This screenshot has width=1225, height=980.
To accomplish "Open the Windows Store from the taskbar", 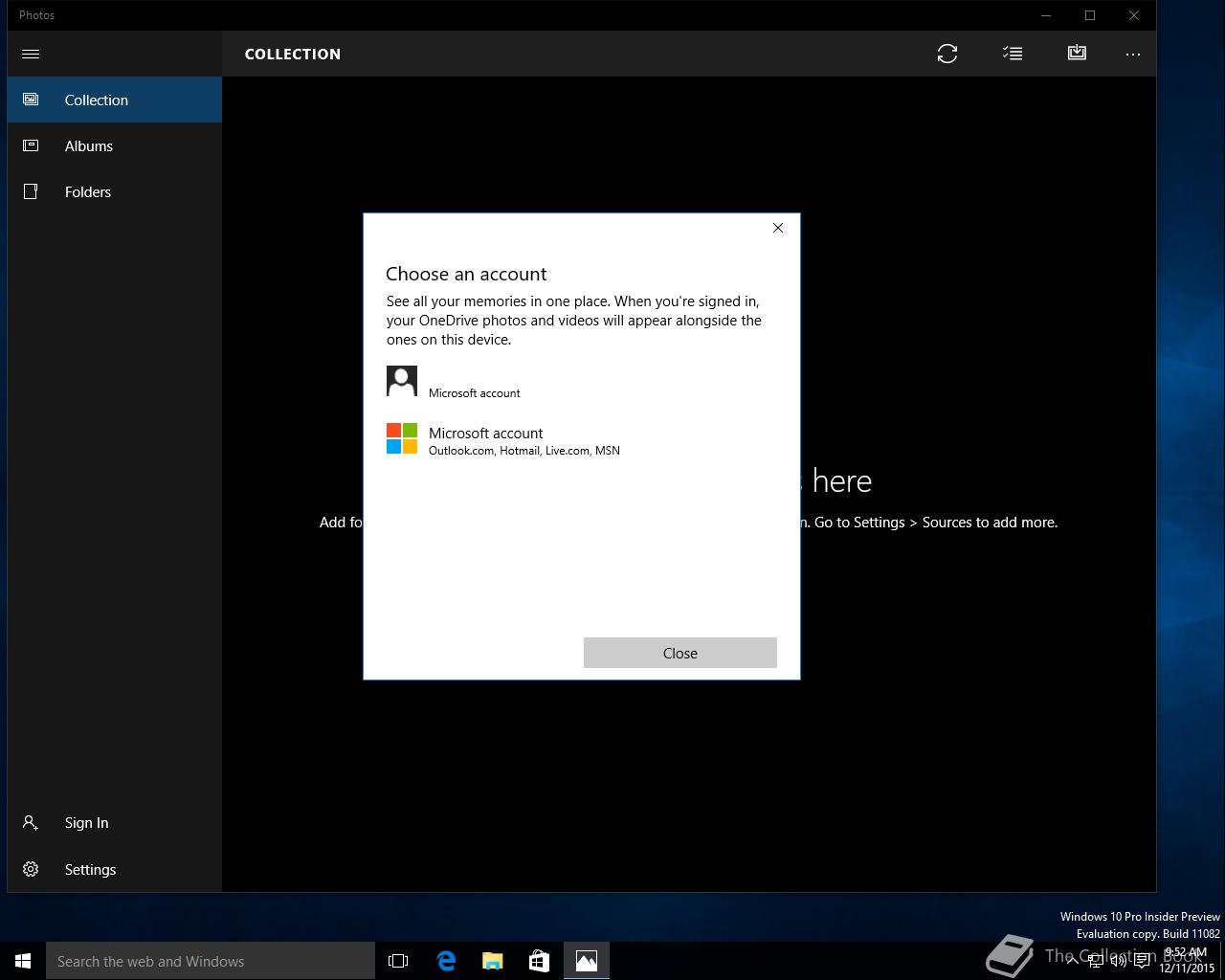I will [539, 961].
